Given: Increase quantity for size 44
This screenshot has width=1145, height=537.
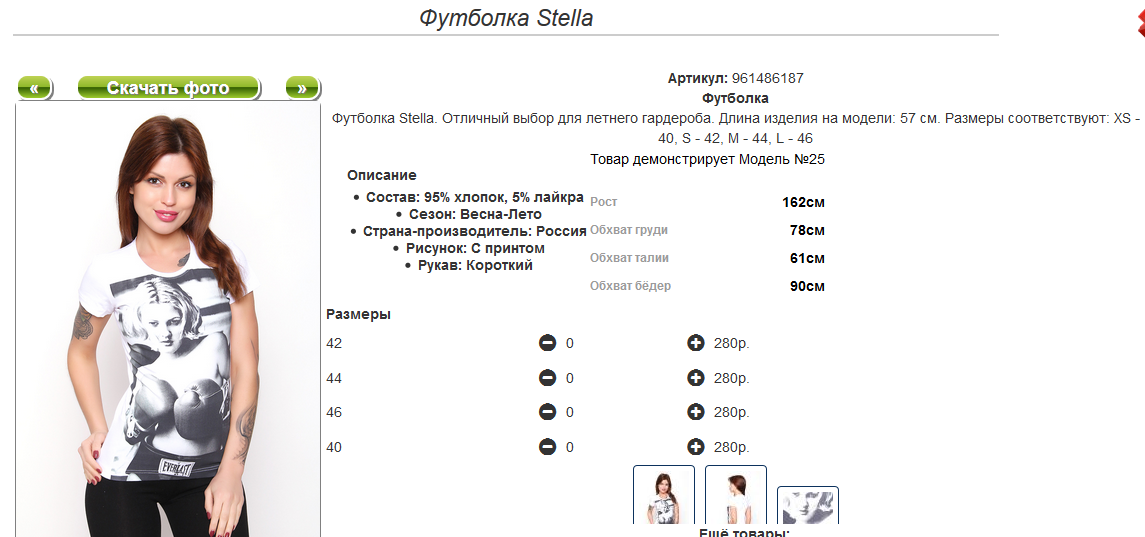Looking at the screenshot, I should click(696, 378).
